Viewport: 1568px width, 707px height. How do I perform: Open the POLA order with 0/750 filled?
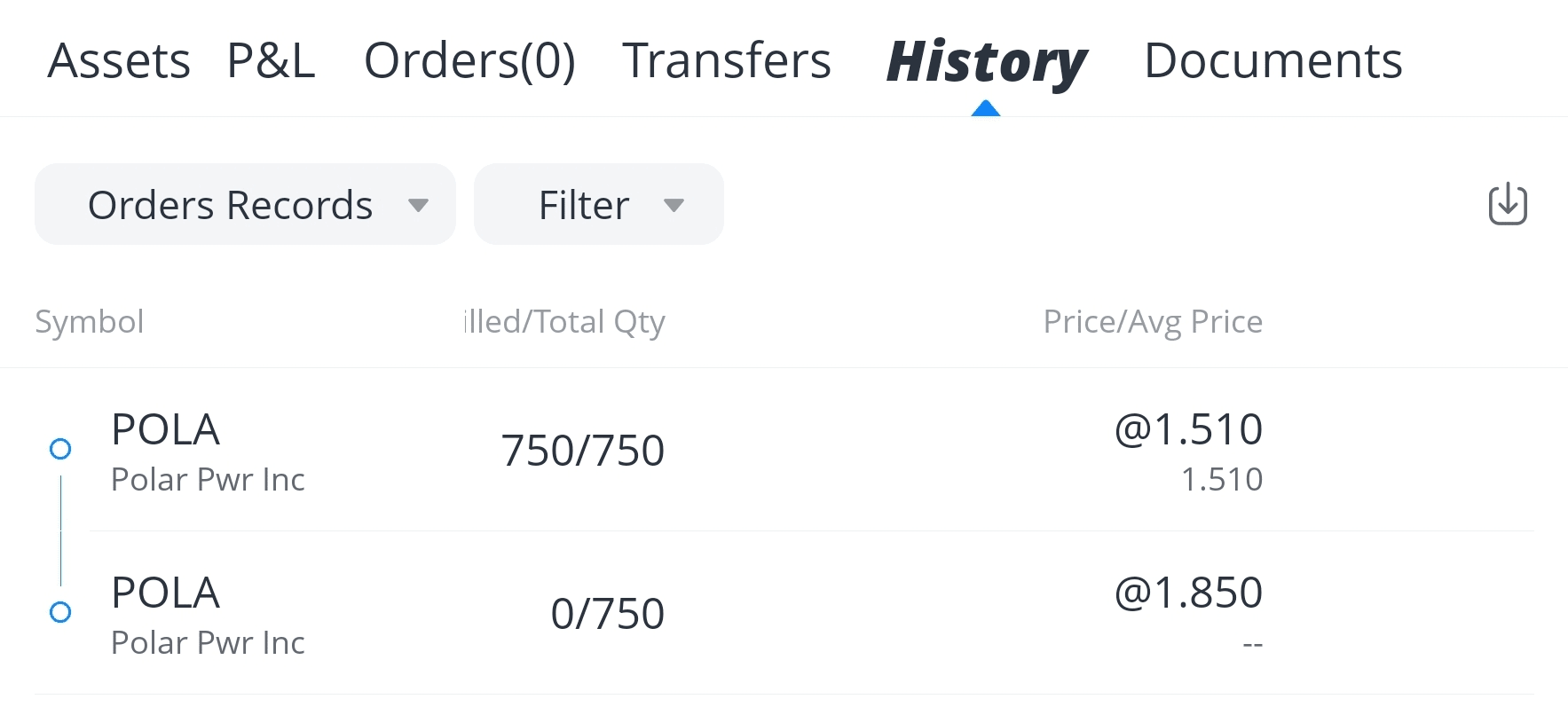click(x=209, y=614)
